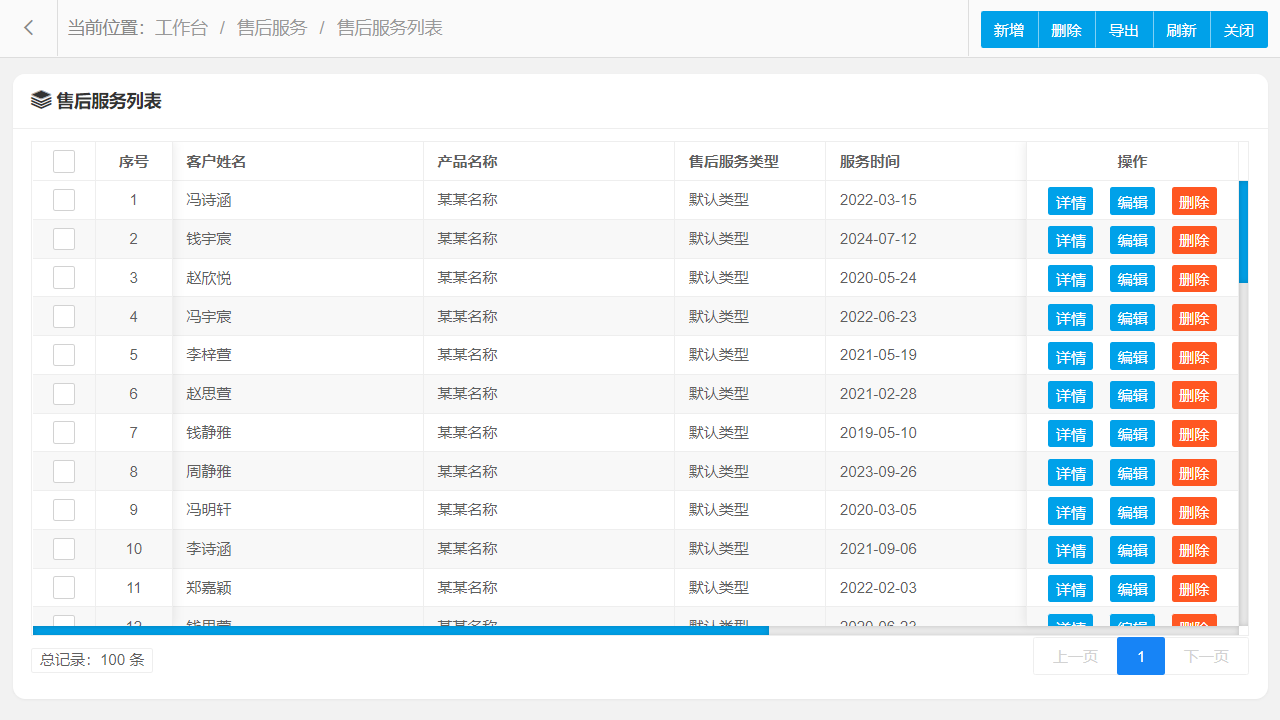The image size is (1280, 720).
Task: Click the 关闭 button
Action: pyautogui.click(x=1239, y=30)
